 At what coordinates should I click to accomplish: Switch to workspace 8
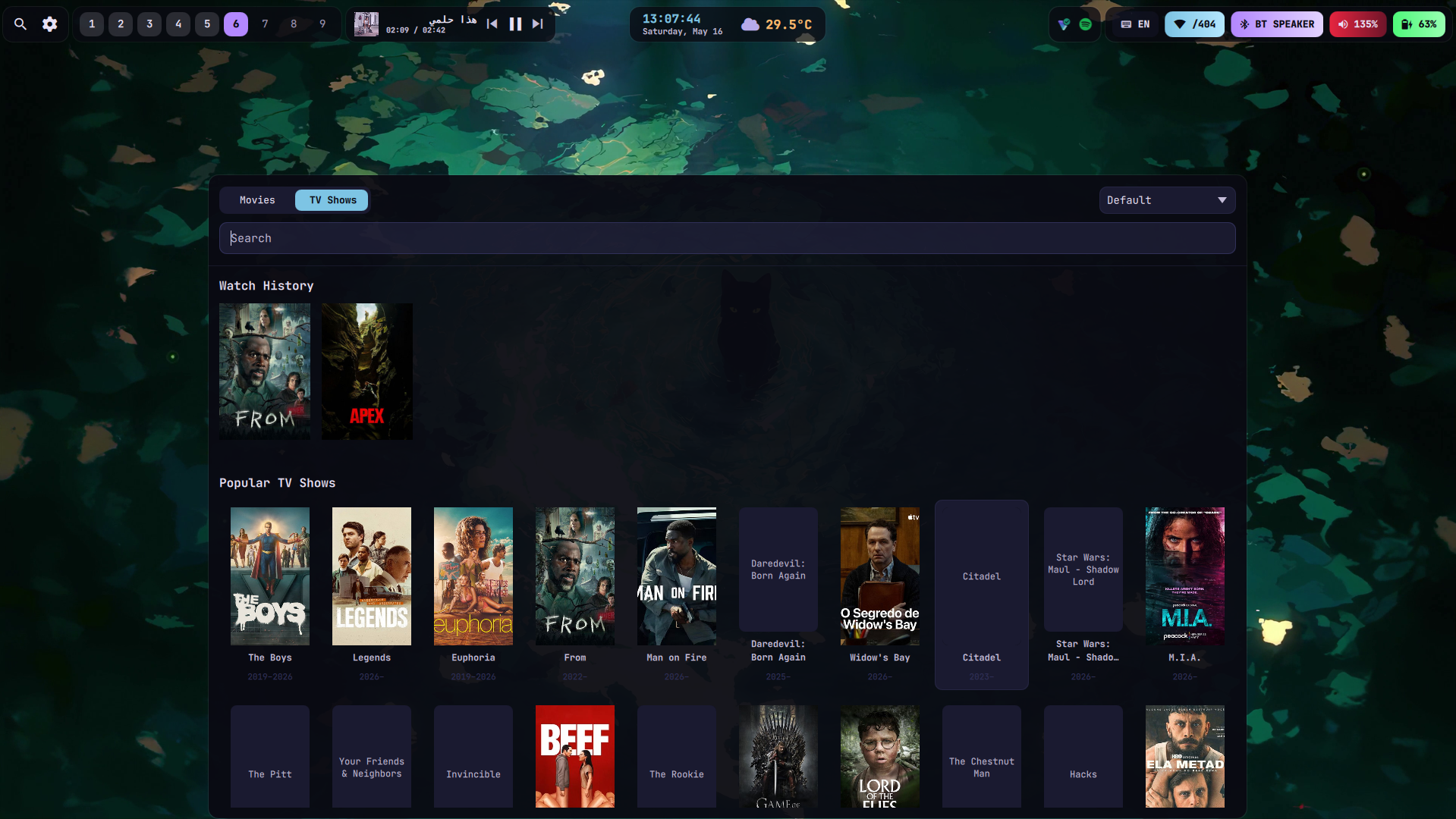tap(294, 24)
